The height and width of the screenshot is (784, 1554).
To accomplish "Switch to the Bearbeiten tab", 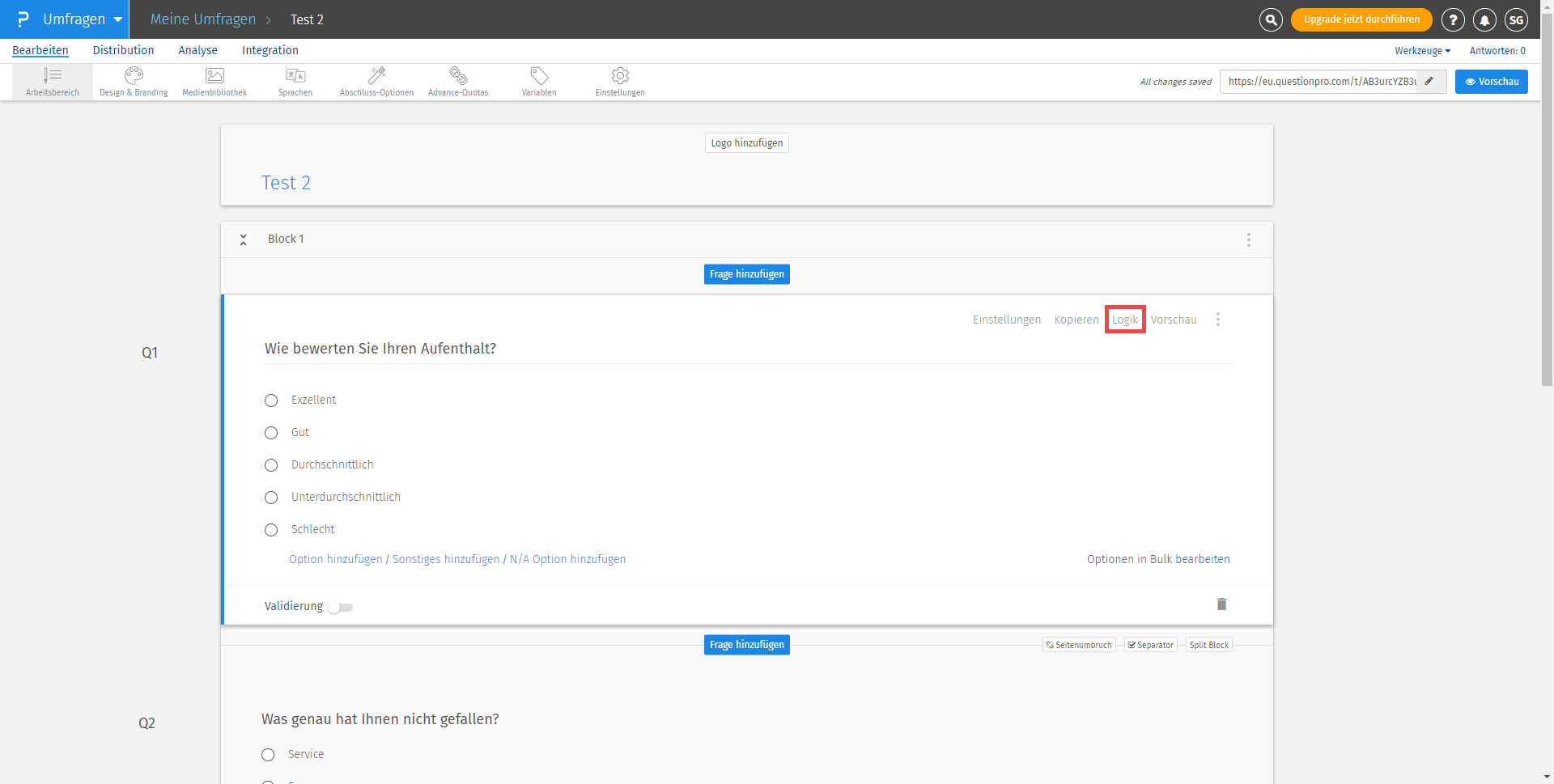I will (x=40, y=50).
